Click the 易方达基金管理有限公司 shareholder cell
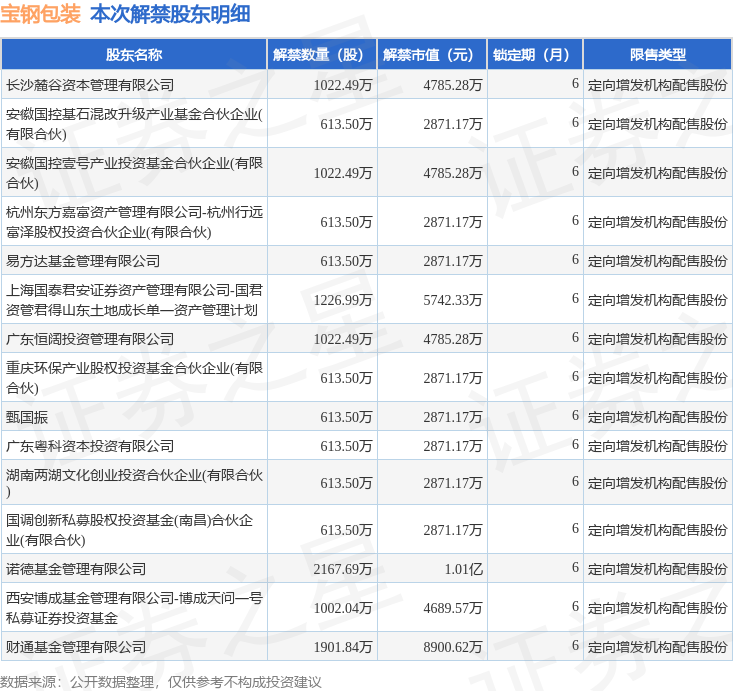This screenshot has width=733, height=691. pyautogui.click(x=83, y=261)
